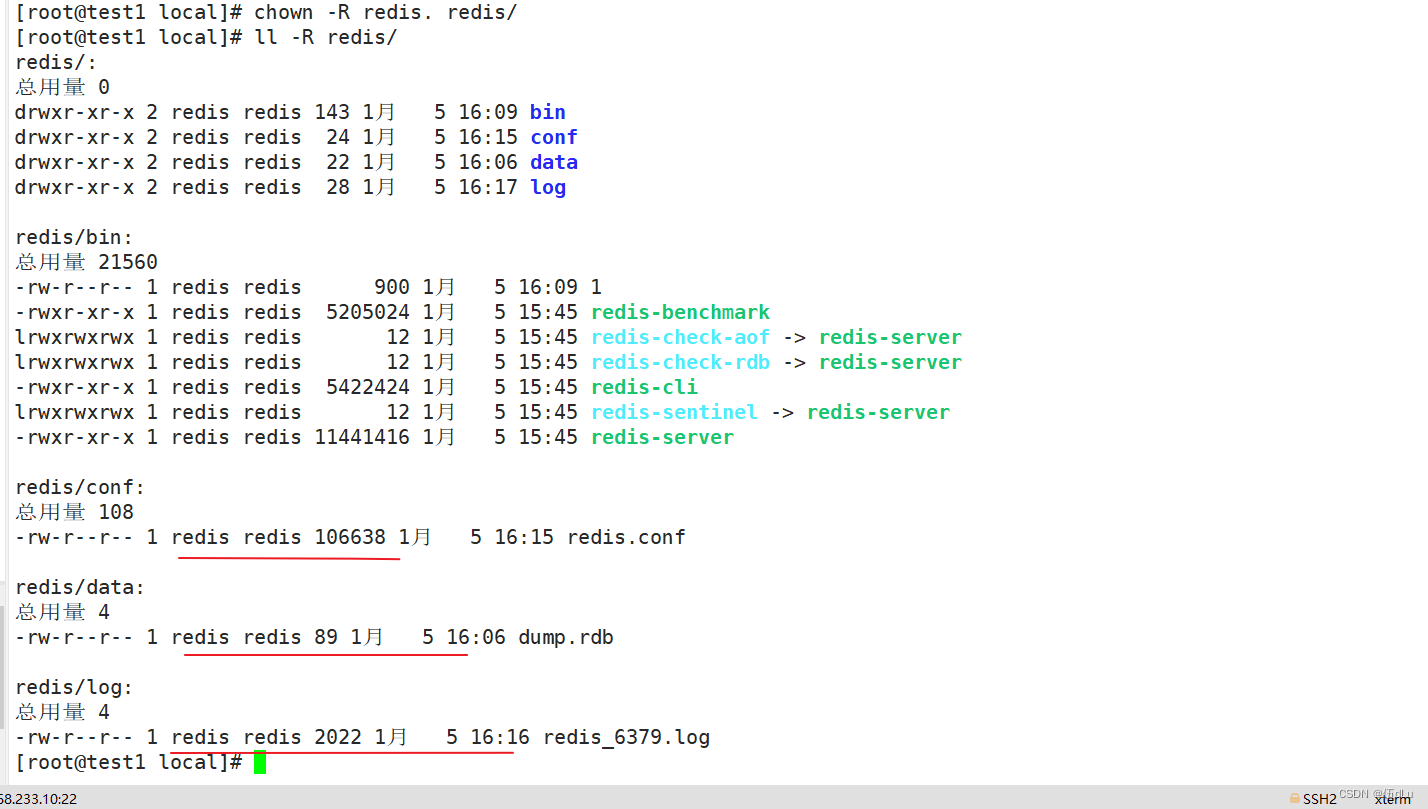Select the redis-server executable name
This screenshot has height=809, width=1428.
click(661, 437)
